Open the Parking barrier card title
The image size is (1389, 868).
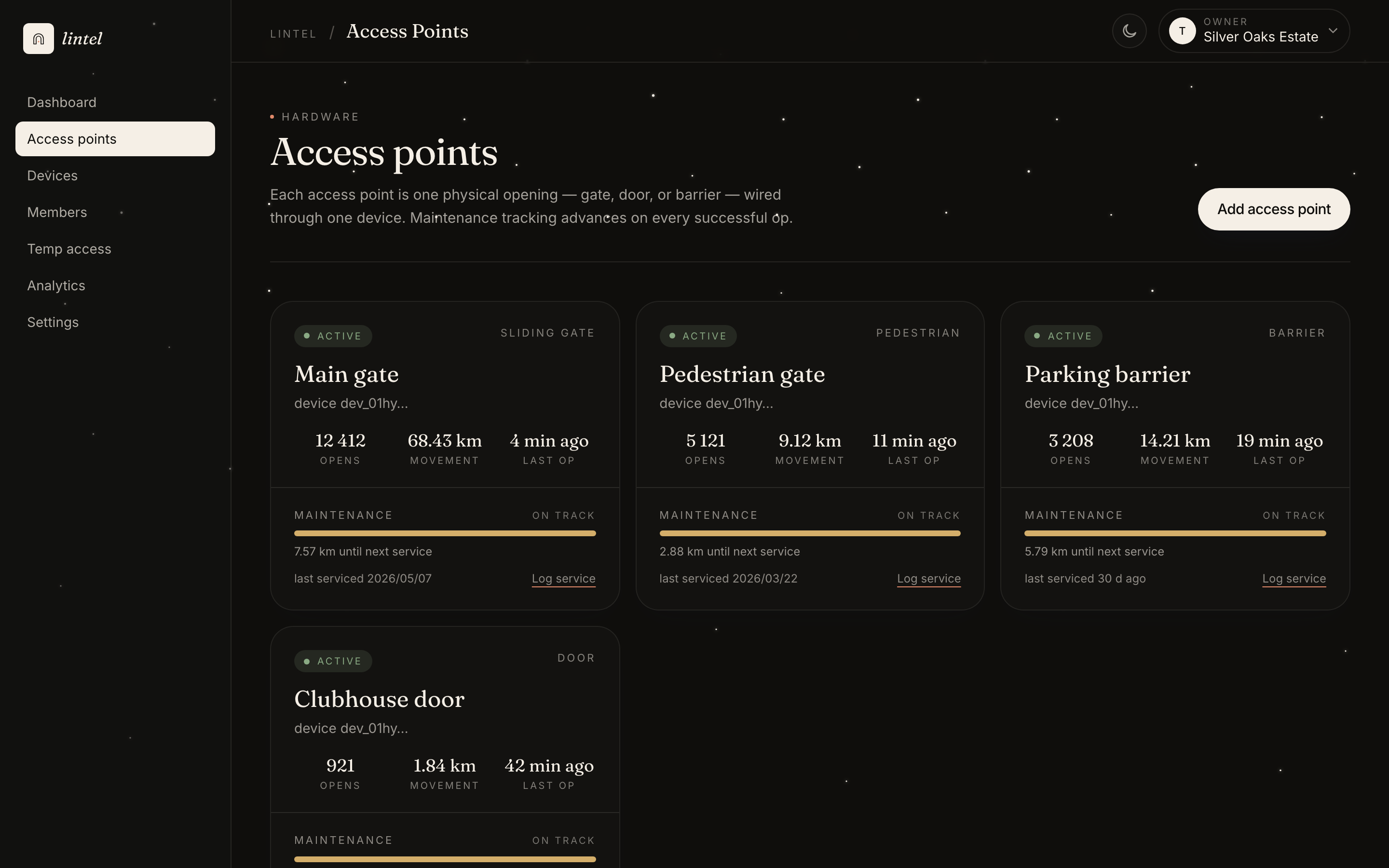[1107, 374]
